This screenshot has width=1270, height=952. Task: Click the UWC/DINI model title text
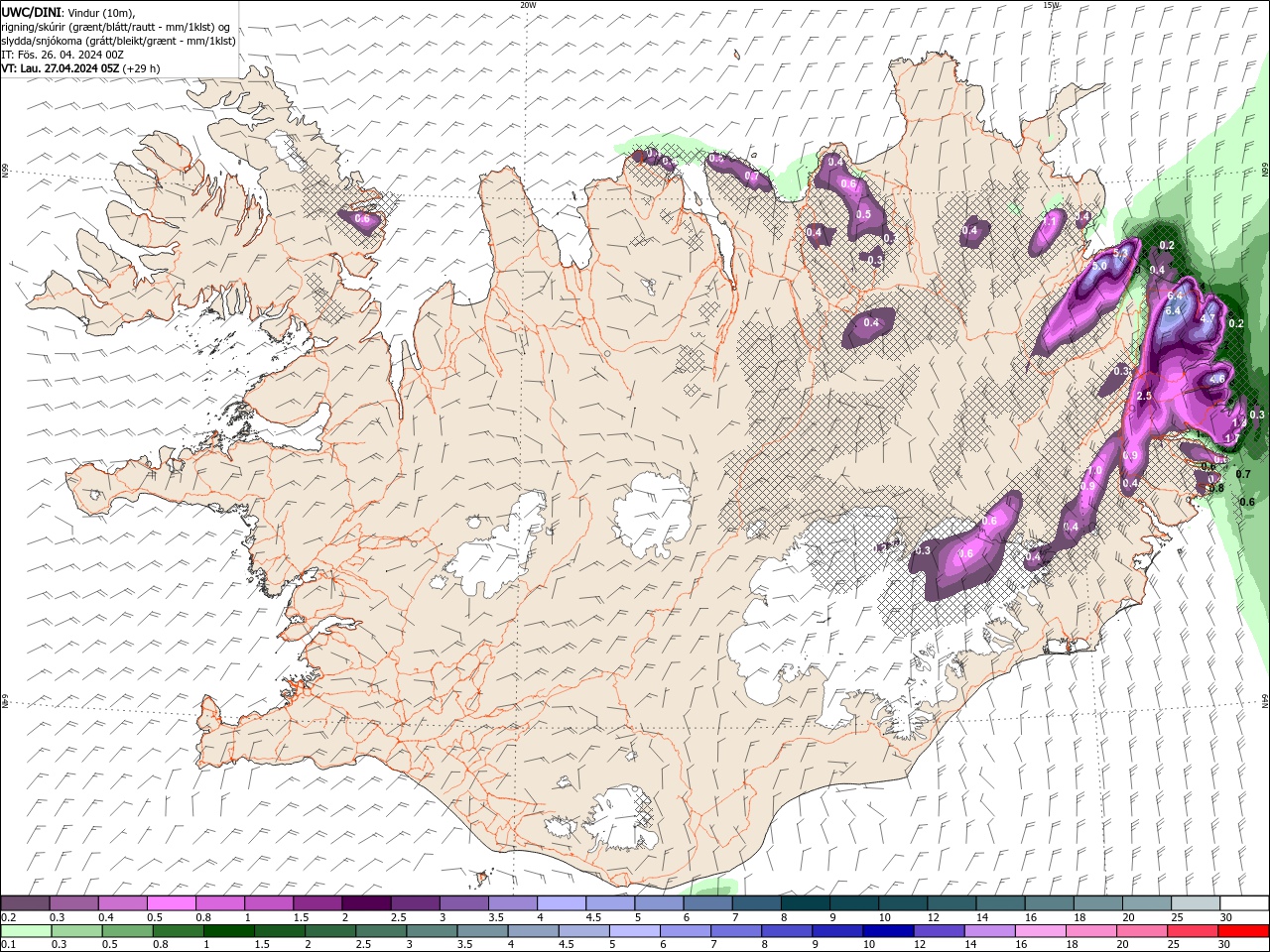point(31,12)
